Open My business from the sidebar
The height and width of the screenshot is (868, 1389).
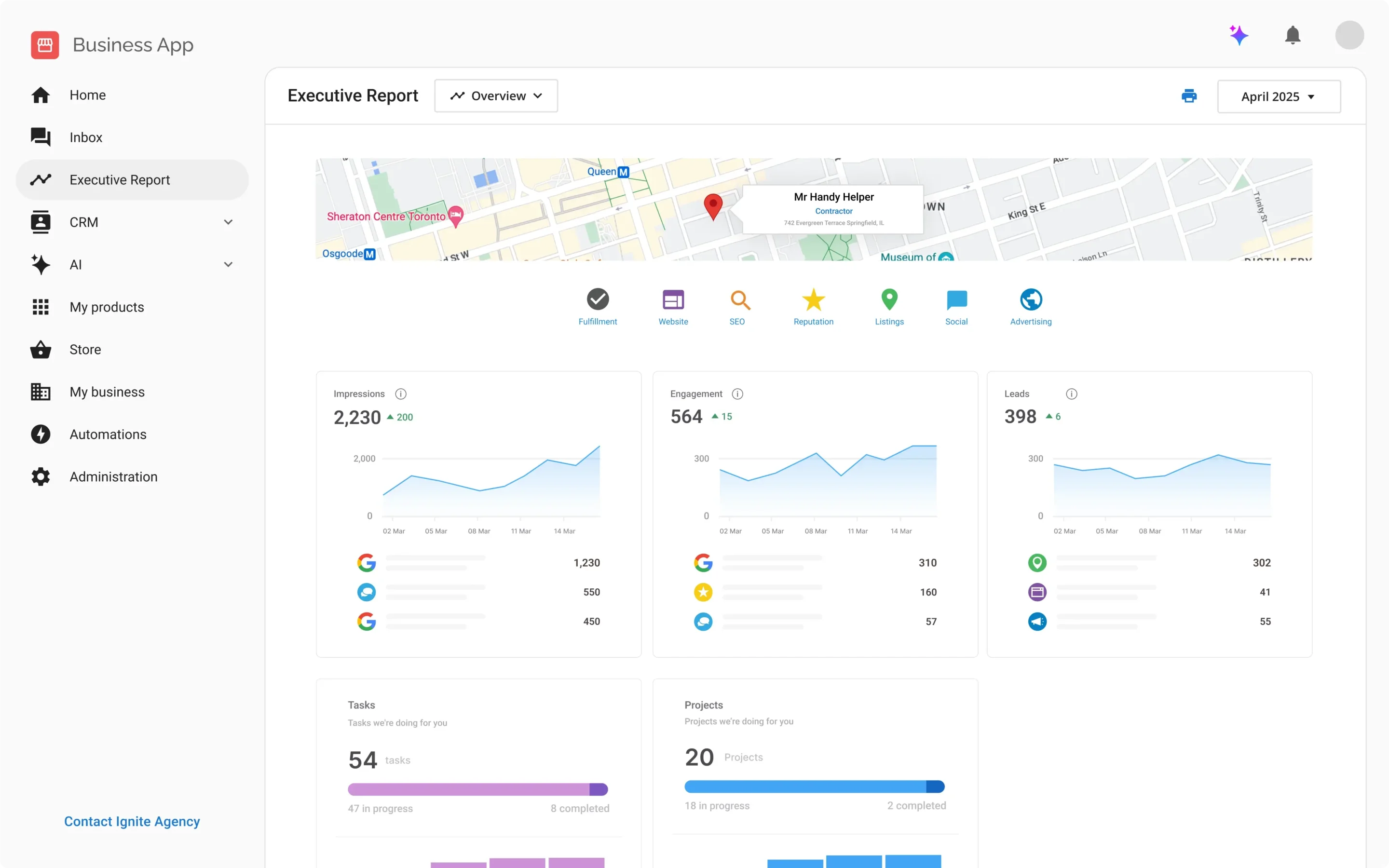107,392
